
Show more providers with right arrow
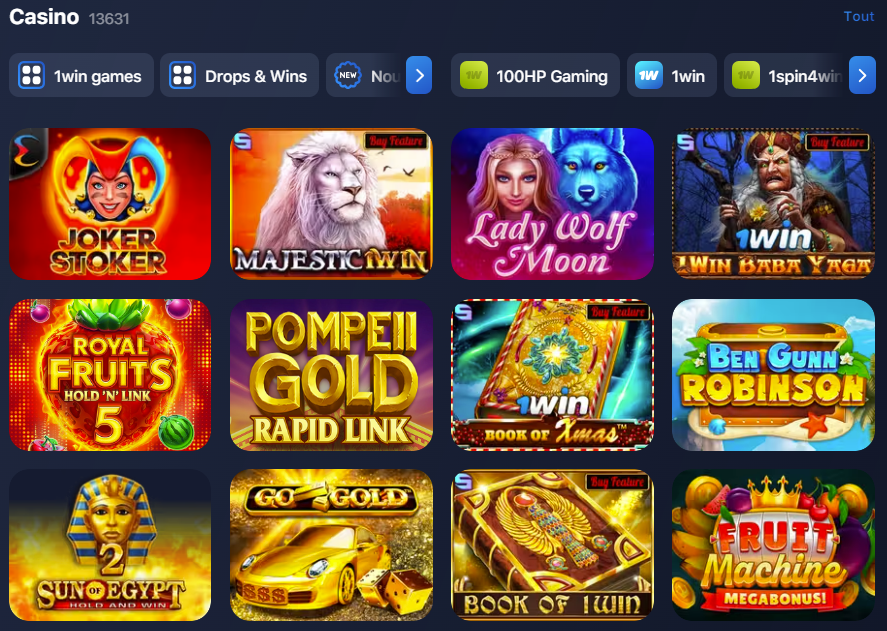(x=862, y=75)
